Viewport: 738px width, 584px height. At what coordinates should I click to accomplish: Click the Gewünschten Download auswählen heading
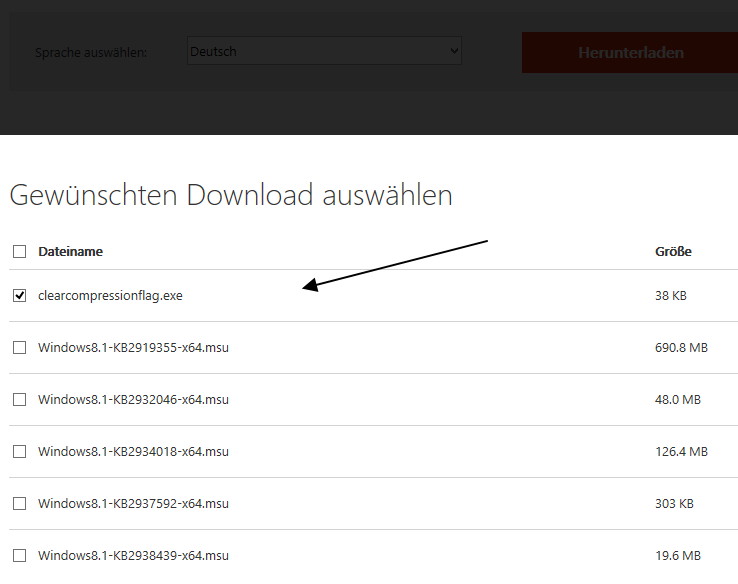pos(231,195)
